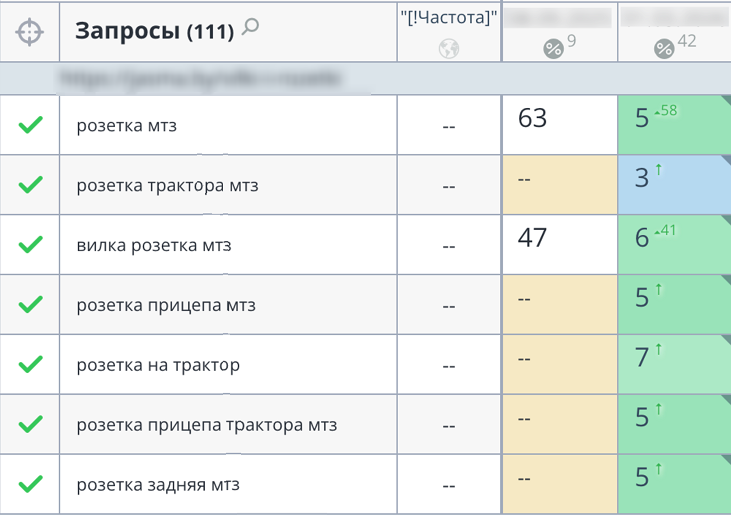Expand corner triangle on розетка прицепа мтз position
Screen dimensions: 731x515
click(x=724, y=281)
